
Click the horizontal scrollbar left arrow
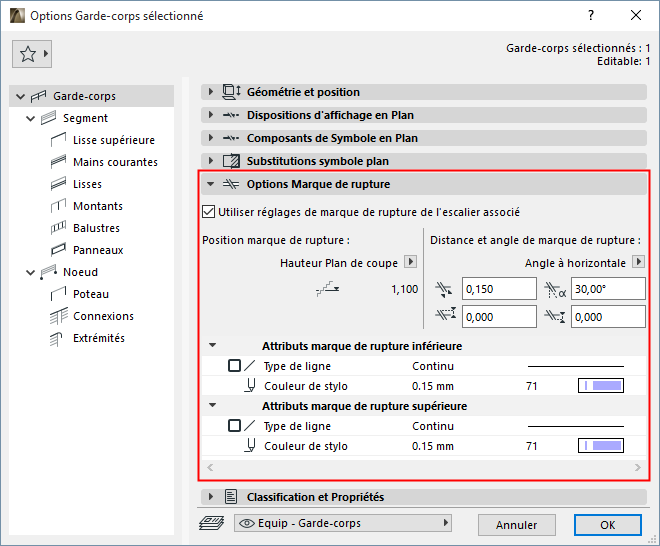pyautogui.click(x=210, y=467)
